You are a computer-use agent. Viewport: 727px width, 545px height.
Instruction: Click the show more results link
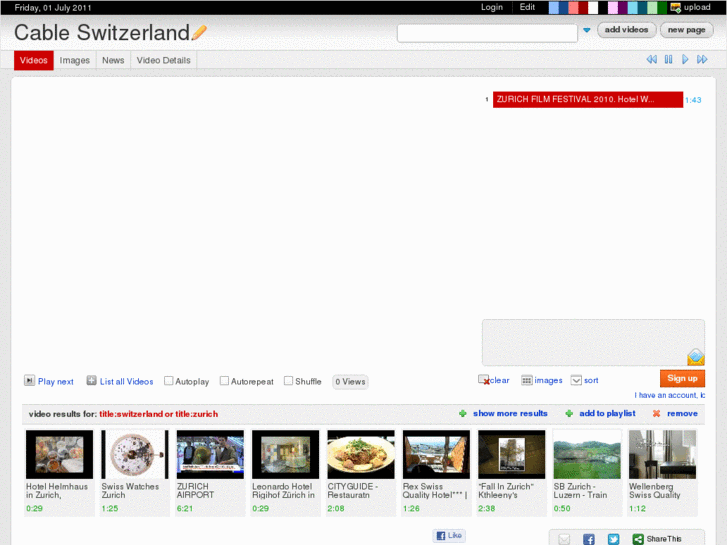point(510,413)
